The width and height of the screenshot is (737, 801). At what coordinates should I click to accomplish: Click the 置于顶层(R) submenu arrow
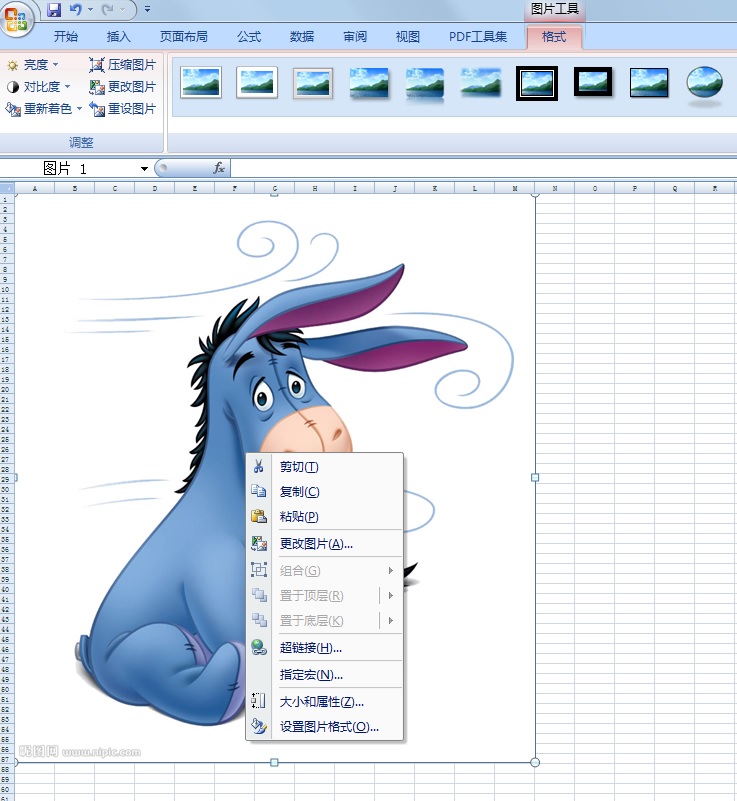click(x=391, y=595)
